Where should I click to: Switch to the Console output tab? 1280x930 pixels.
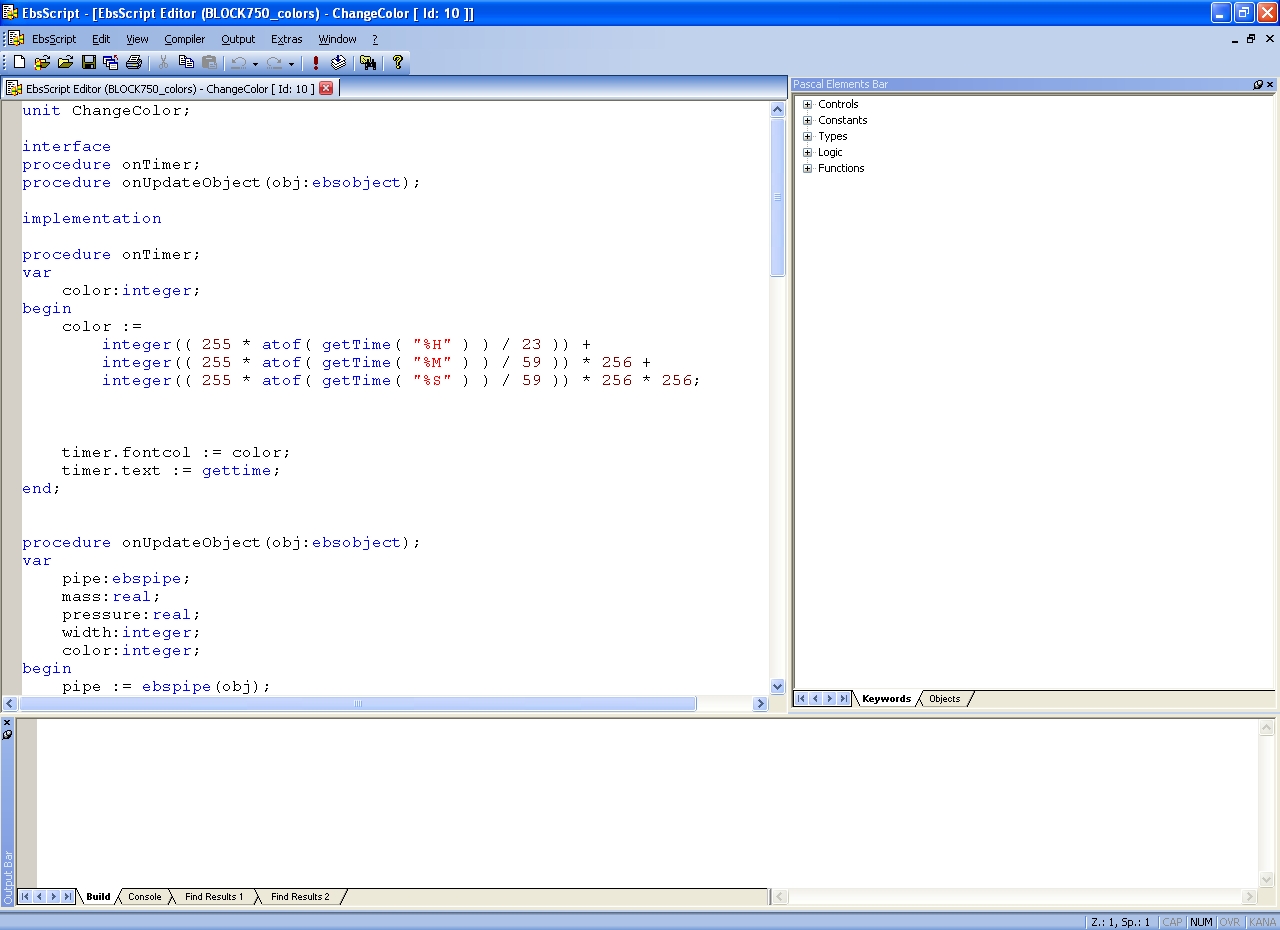144,897
